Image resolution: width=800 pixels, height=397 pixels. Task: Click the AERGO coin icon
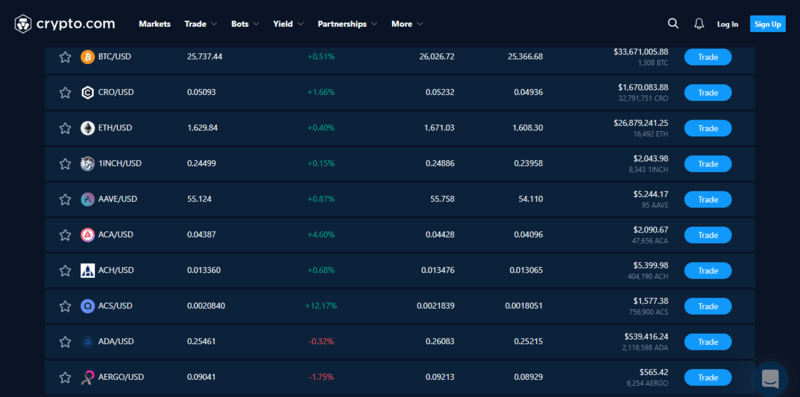[88, 378]
